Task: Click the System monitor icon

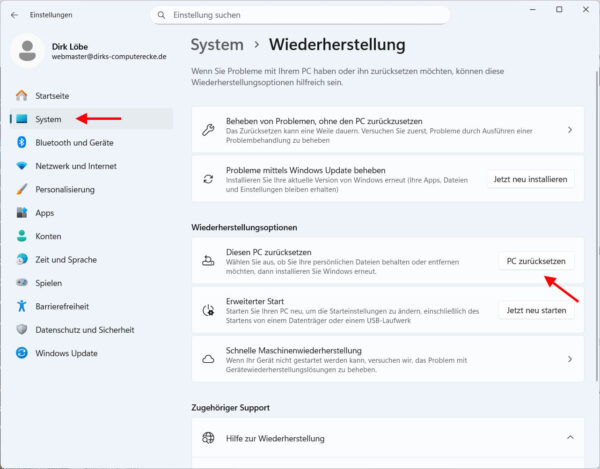Action: 22,119
